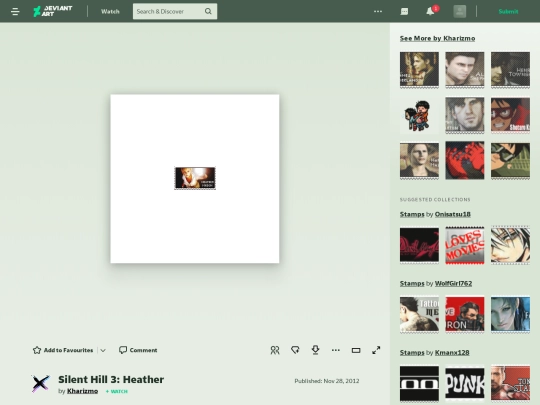540x405 pixels.
Task: Open Stamps collection by Kmanx128
Action: [412, 353]
